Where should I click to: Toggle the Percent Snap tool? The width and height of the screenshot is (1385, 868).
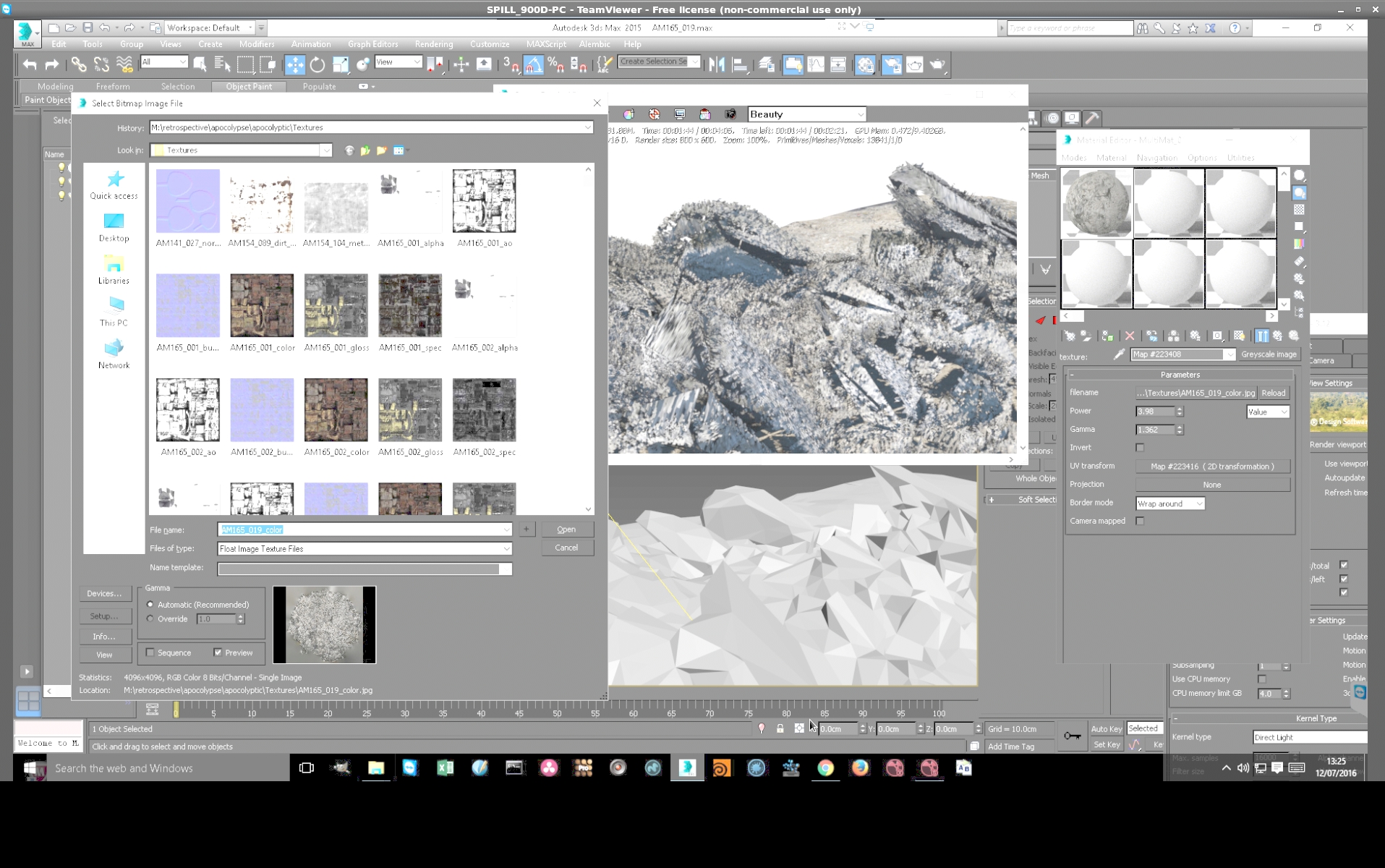click(x=555, y=65)
